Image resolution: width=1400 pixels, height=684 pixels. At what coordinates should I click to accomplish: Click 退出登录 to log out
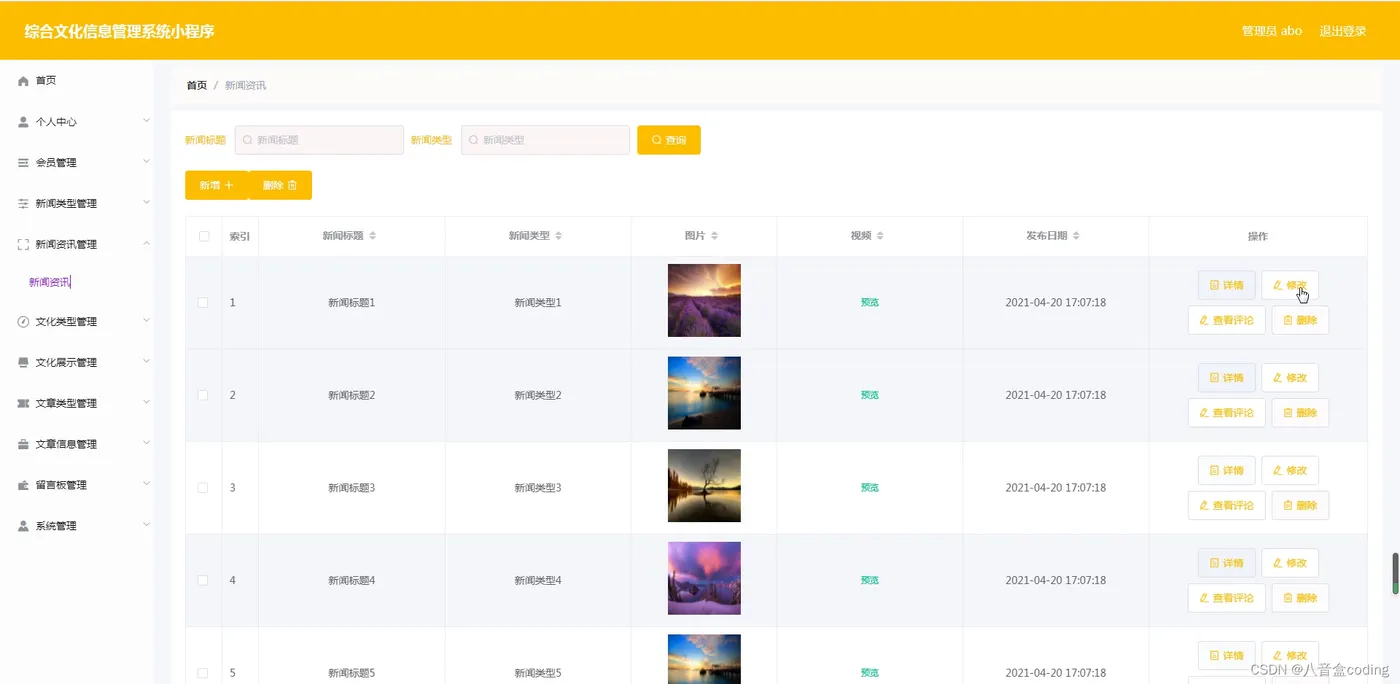pyautogui.click(x=1343, y=31)
